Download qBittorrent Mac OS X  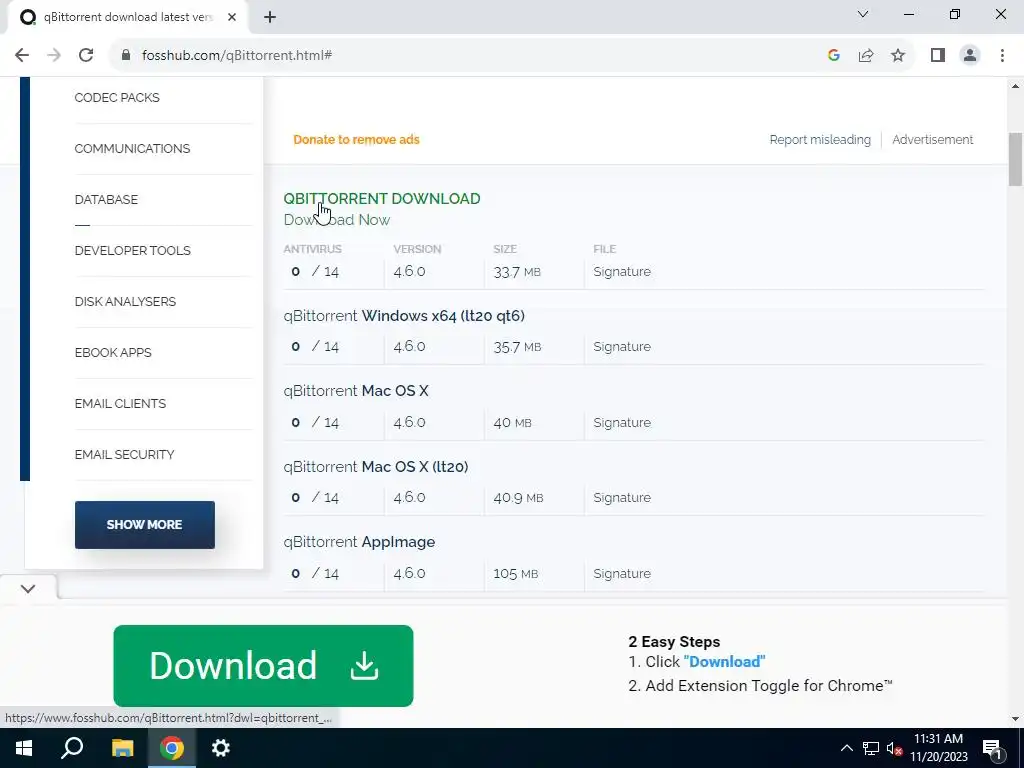click(x=356, y=391)
